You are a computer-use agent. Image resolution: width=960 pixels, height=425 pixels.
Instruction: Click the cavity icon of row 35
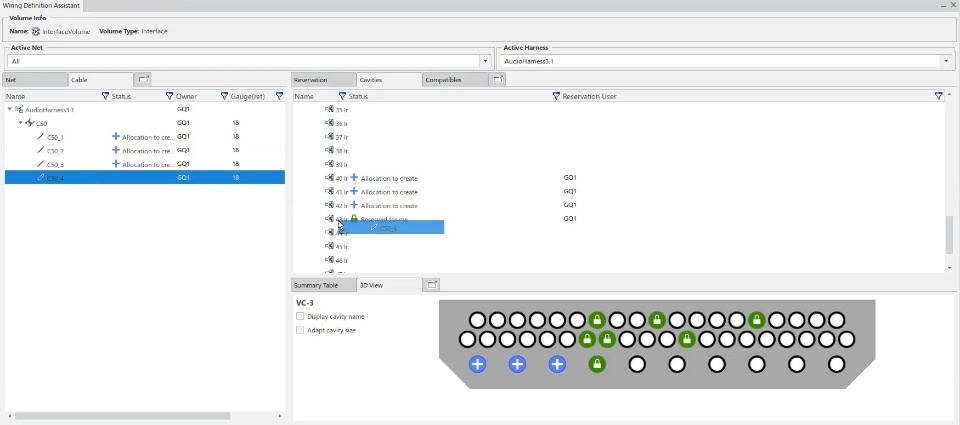pyautogui.click(x=329, y=110)
